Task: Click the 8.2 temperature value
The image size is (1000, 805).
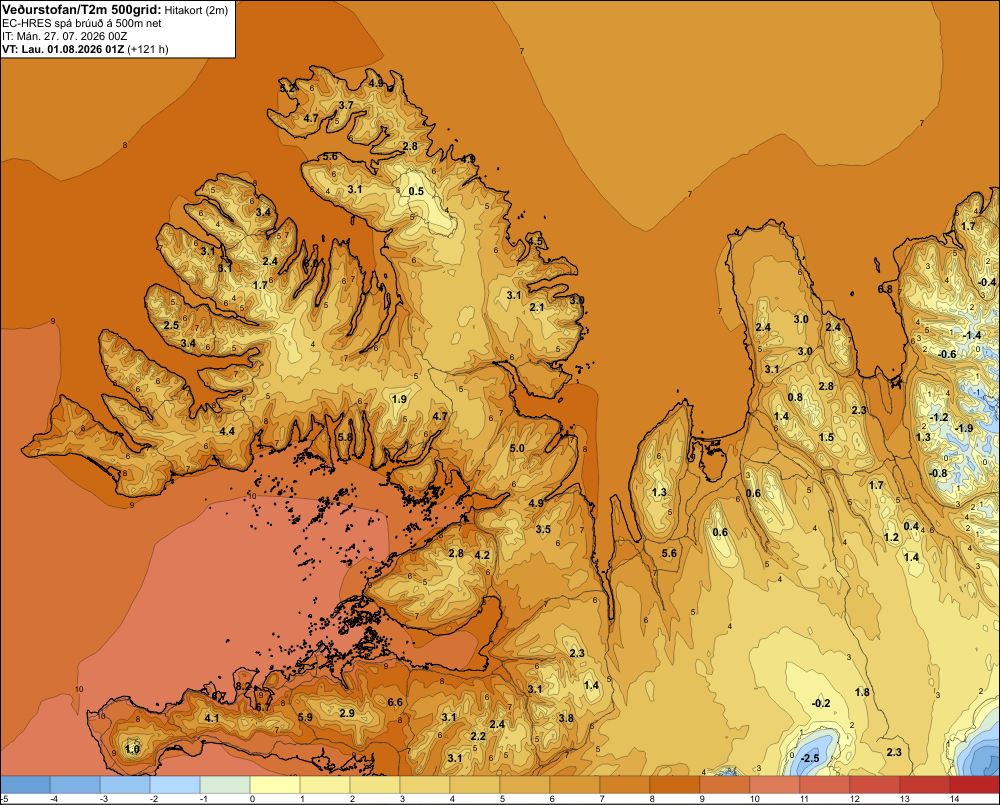Action: click(243, 686)
